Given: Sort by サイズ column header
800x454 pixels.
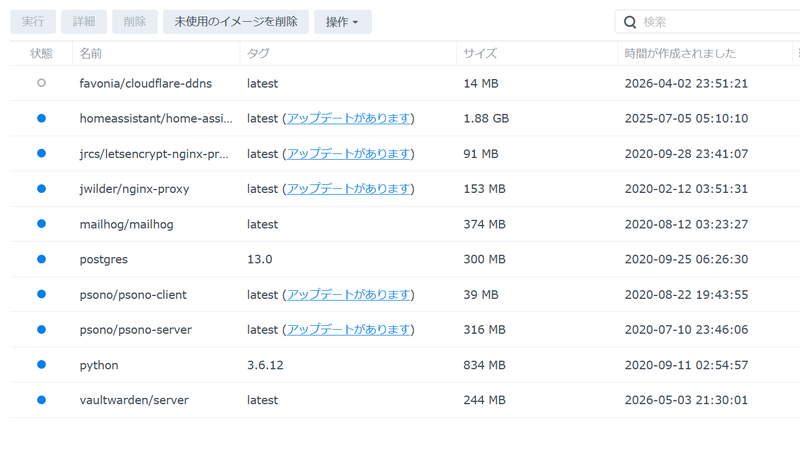Looking at the screenshot, I should (x=537, y=54).
